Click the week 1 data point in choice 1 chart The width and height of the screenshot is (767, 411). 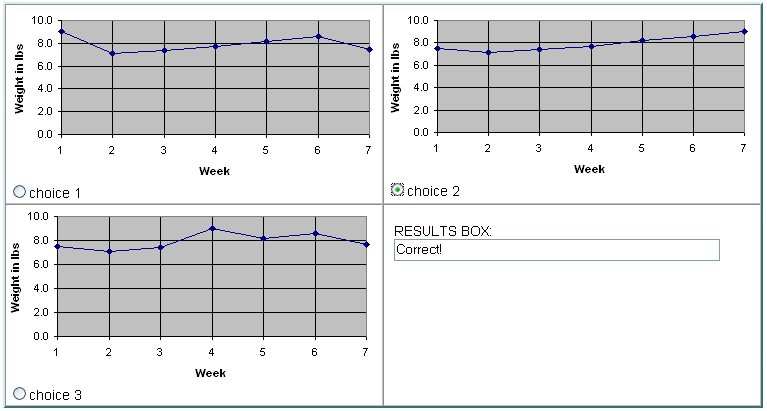(61, 31)
